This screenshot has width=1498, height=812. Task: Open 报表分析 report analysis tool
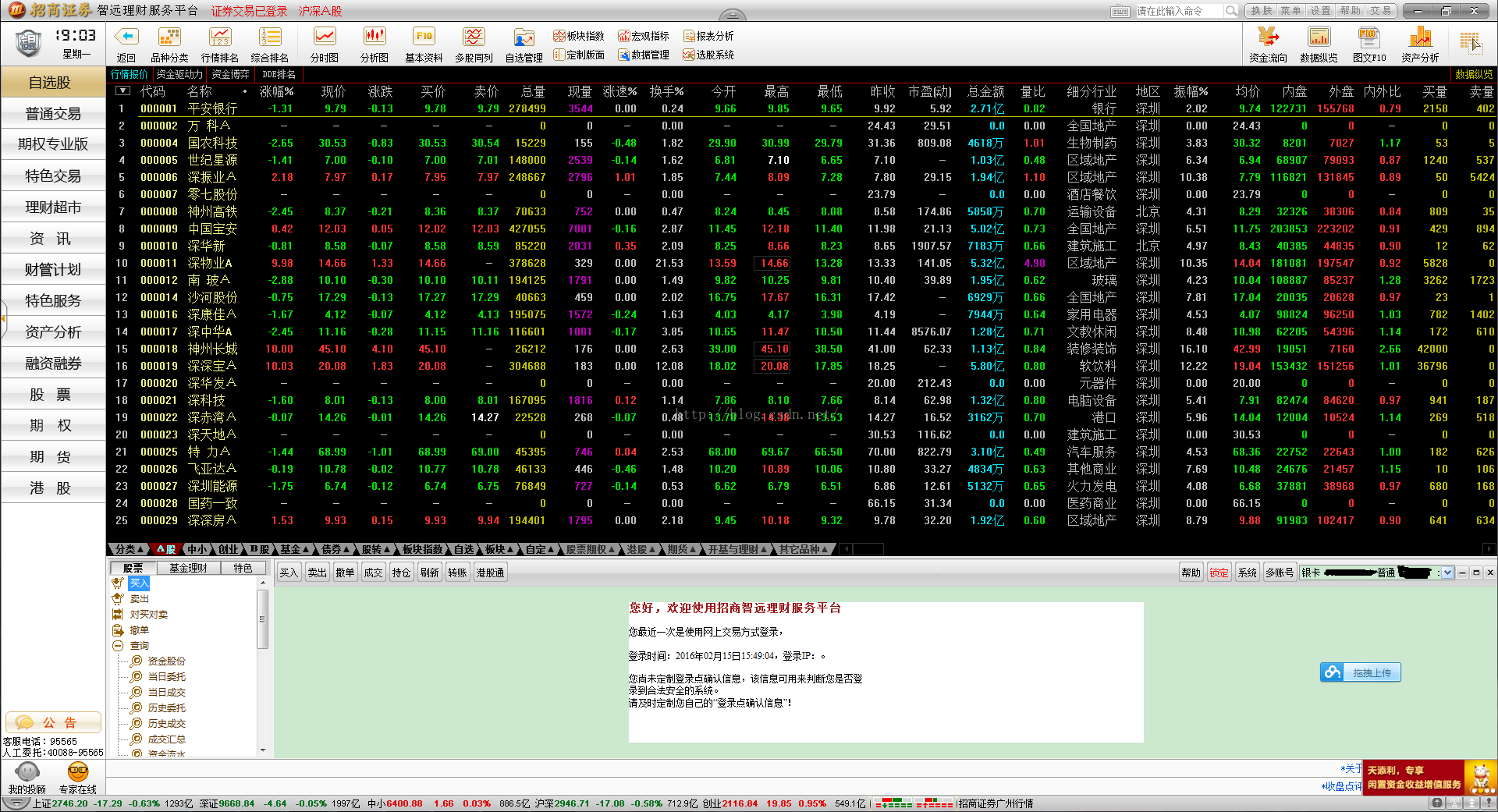(708, 36)
